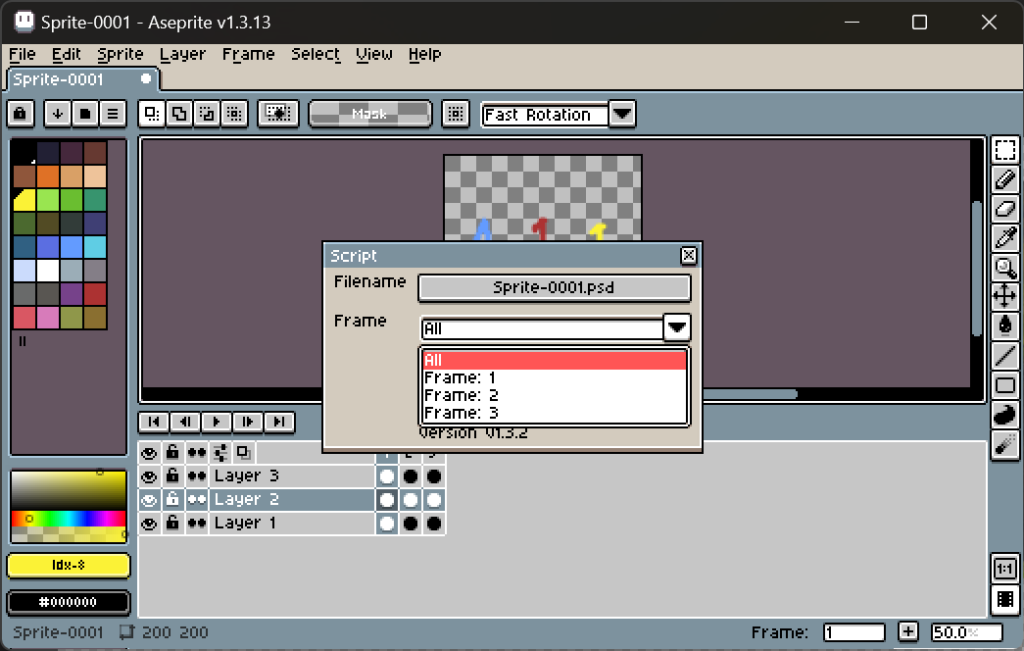Open the Edit menu
This screenshot has width=1024, height=651.
point(67,54)
